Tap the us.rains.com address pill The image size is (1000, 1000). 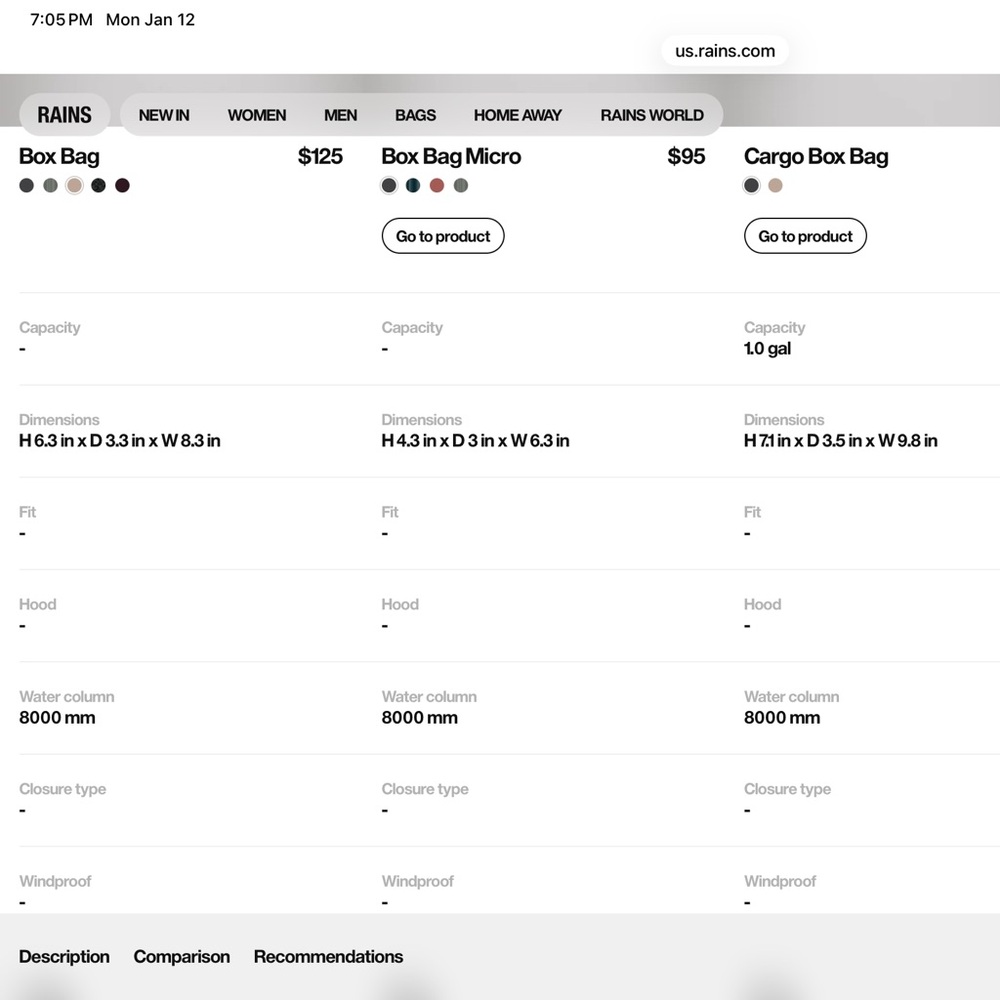click(x=725, y=51)
